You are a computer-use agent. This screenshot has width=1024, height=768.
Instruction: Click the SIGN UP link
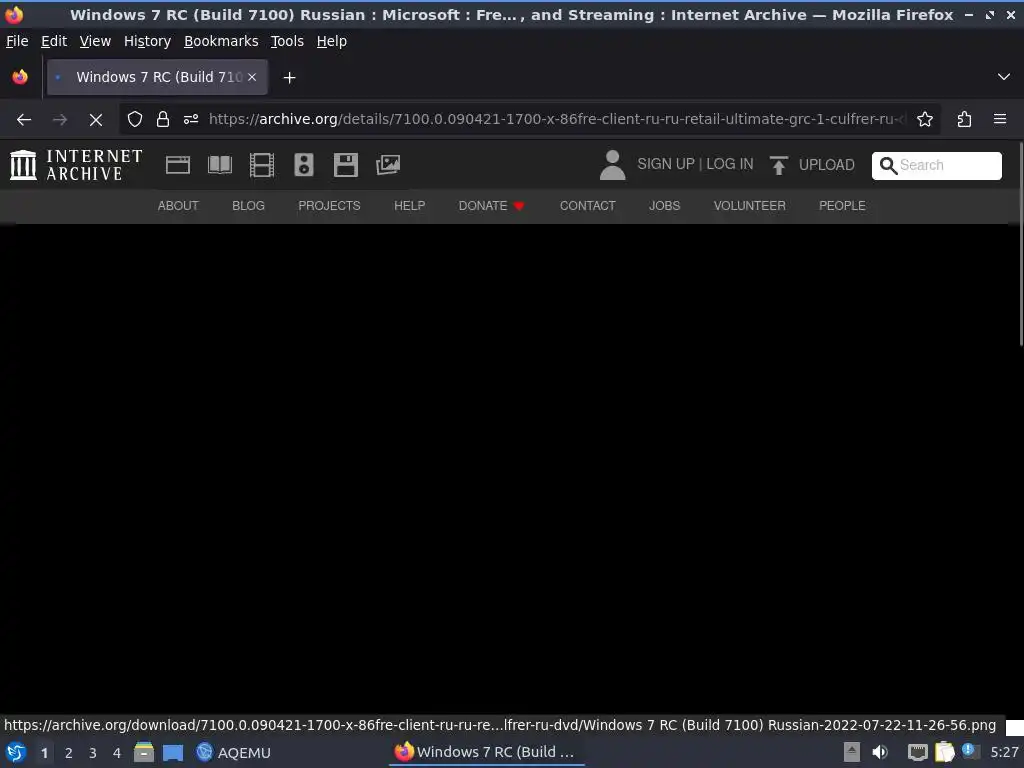[665, 164]
